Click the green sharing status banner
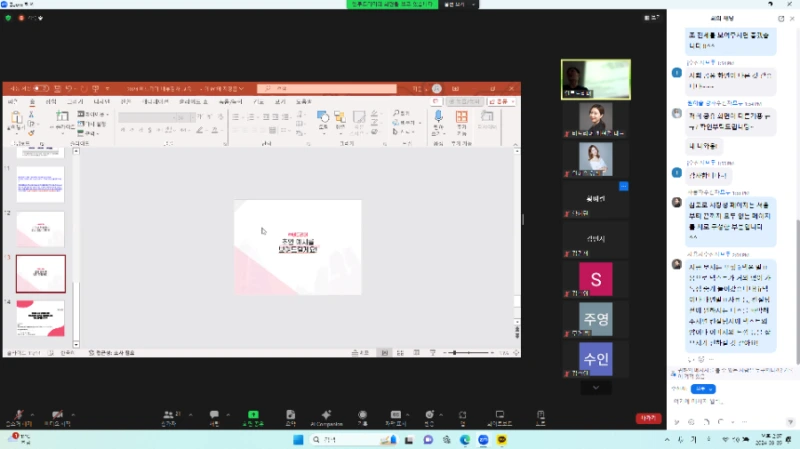The width and height of the screenshot is (800, 449). [392, 4]
